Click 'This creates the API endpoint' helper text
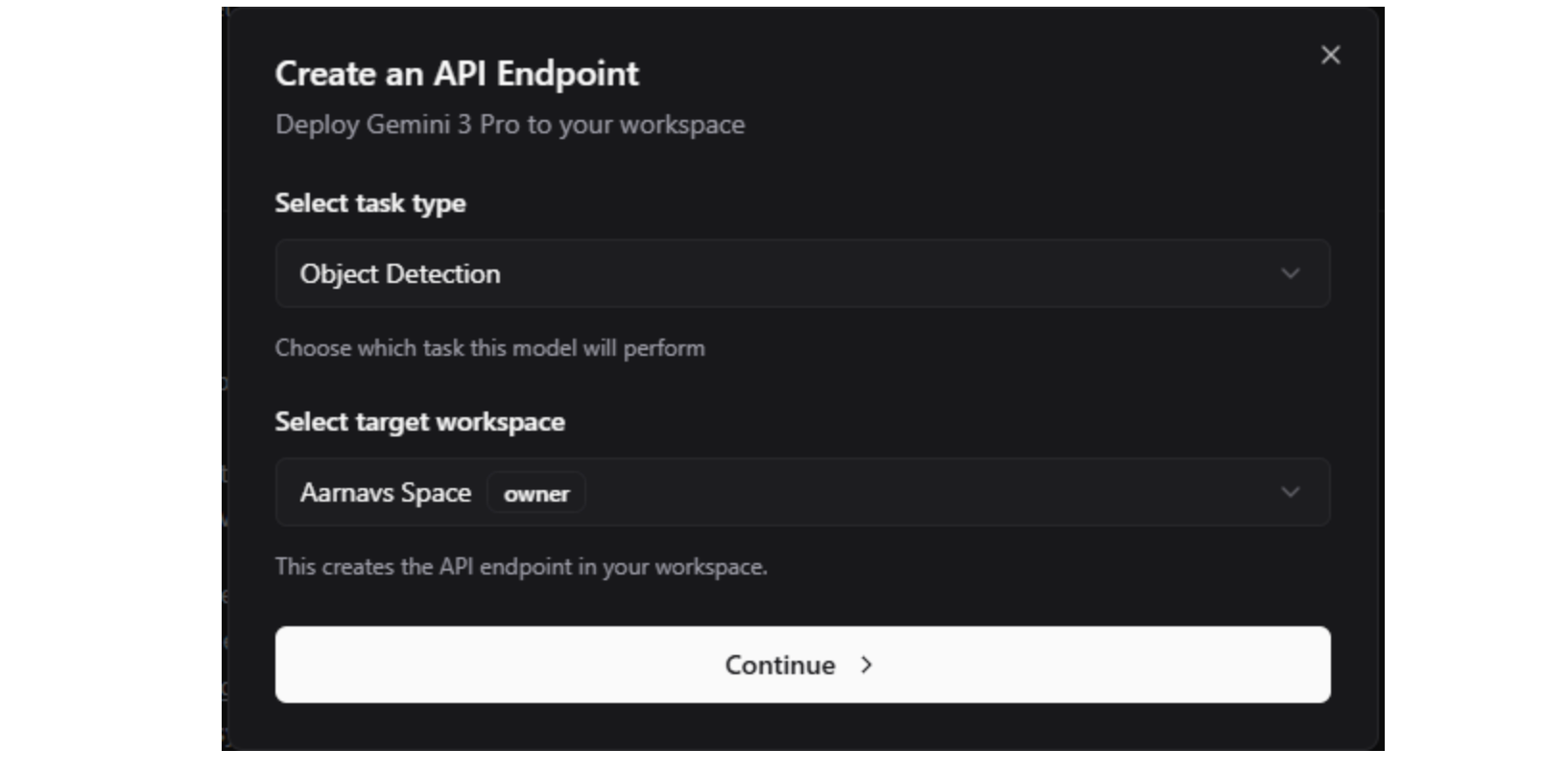This screenshot has width=1568, height=773. (521, 567)
